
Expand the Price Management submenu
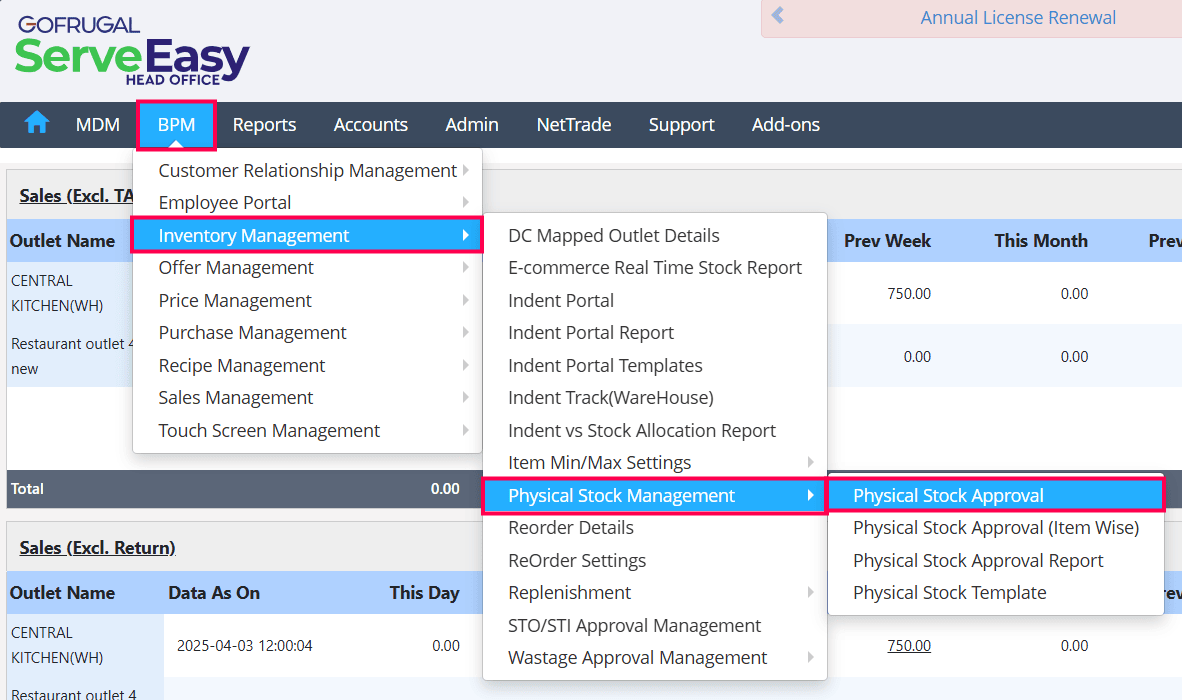(x=235, y=301)
